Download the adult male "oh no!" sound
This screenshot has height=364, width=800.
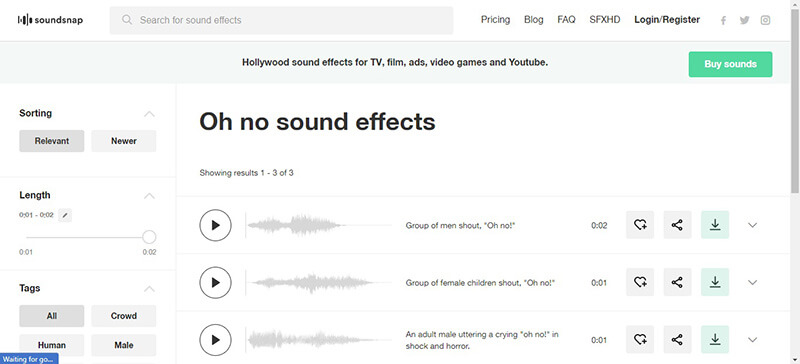[715, 339]
